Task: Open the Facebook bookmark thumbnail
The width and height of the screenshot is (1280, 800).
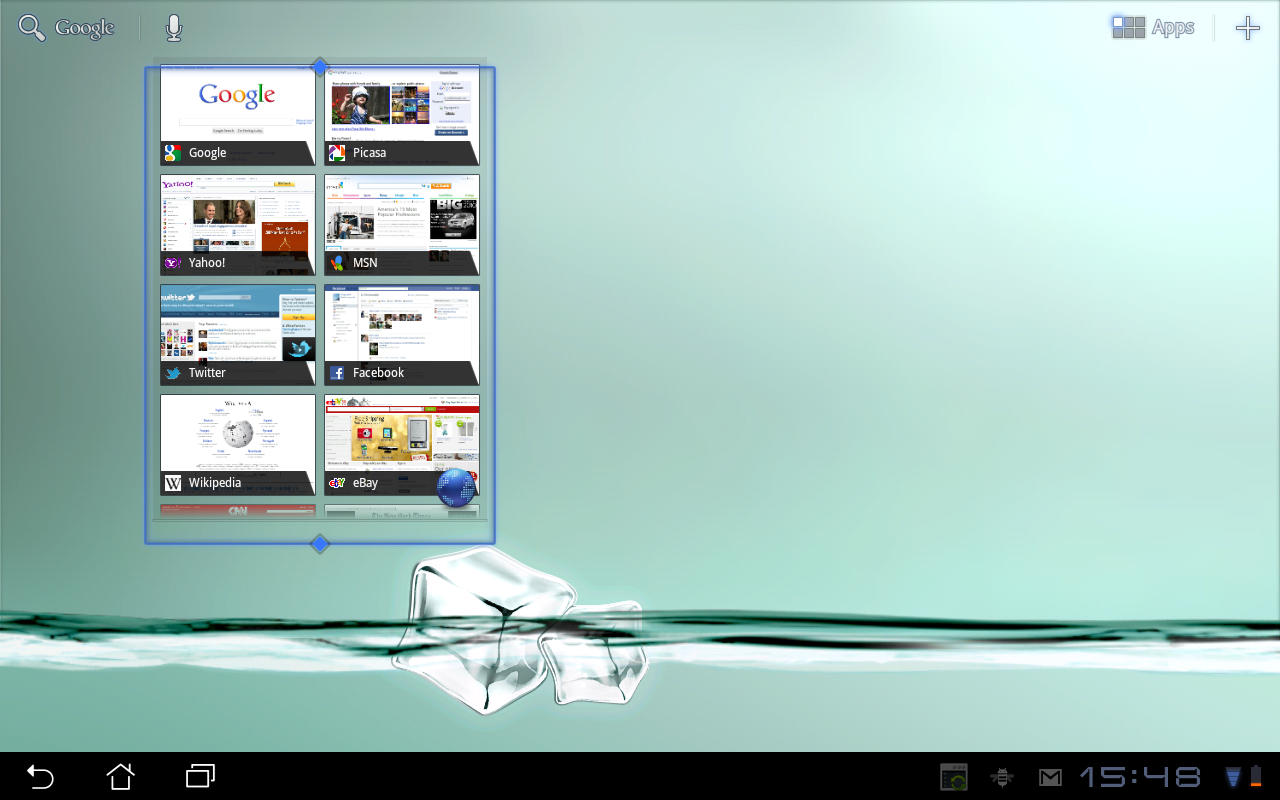Action: point(402,335)
